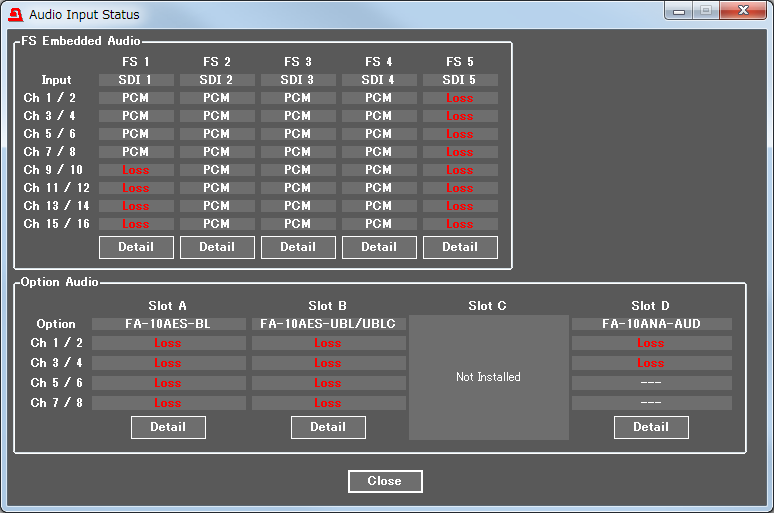774x513 pixels.
Task: Click FS 1 Ch 9 / 10 Loss status
Action: point(136,170)
